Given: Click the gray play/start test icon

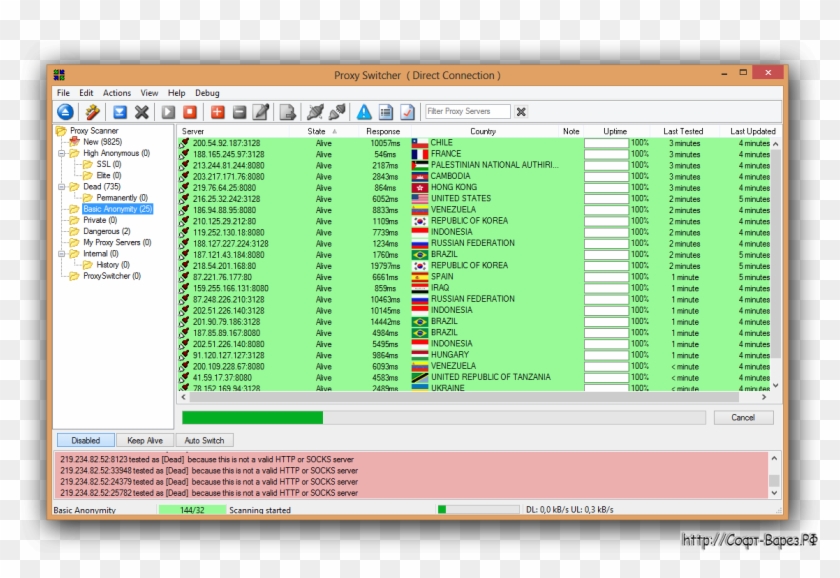Looking at the screenshot, I should (168, 112).
